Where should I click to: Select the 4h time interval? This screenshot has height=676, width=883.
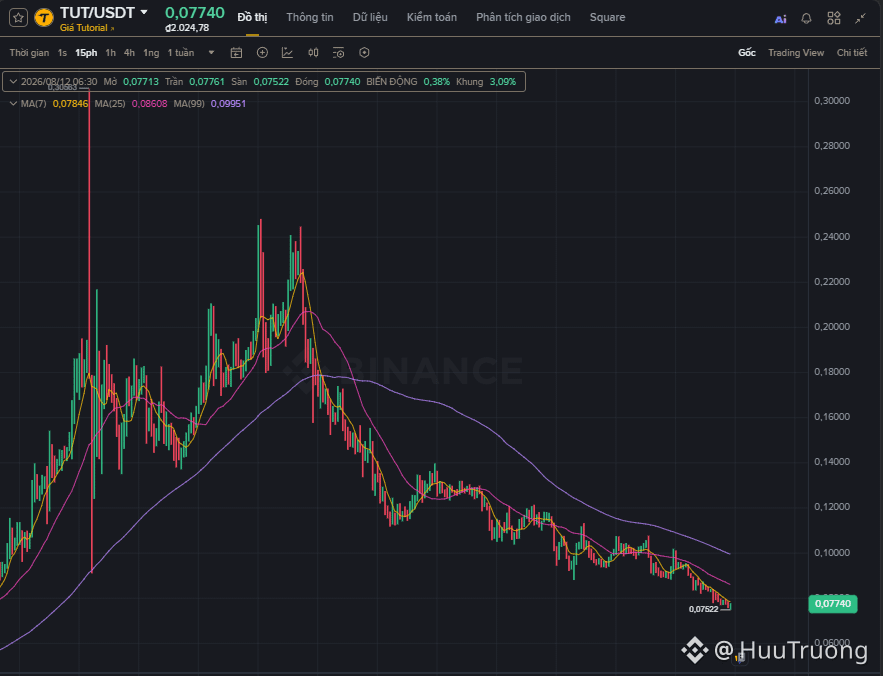pos(130,53)
